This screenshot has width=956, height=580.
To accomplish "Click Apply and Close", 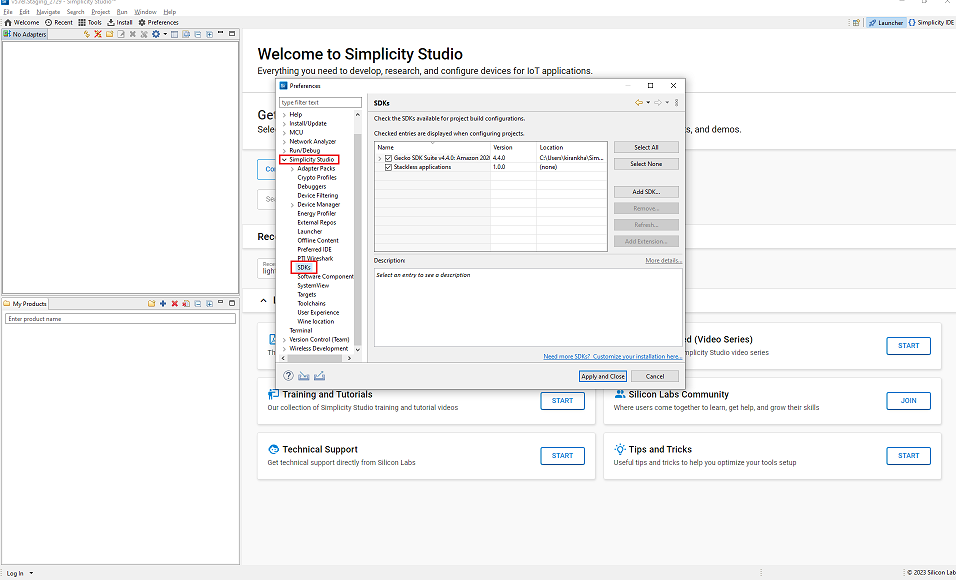I will point(602,376).
